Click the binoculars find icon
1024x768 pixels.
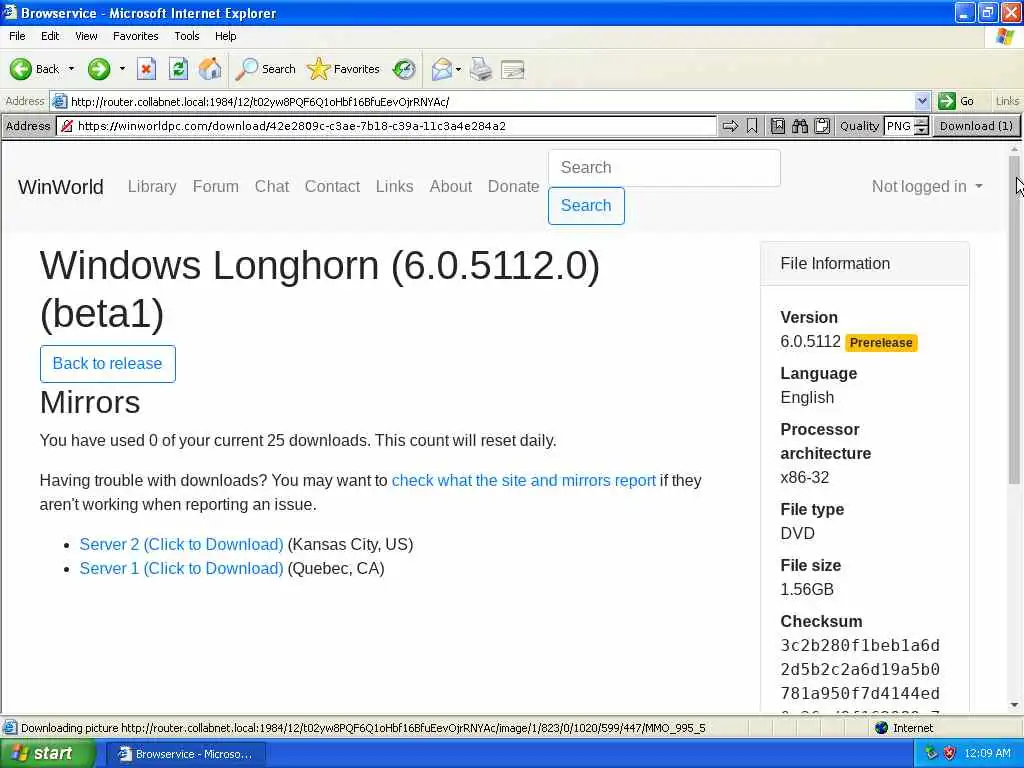click(800, 126)
